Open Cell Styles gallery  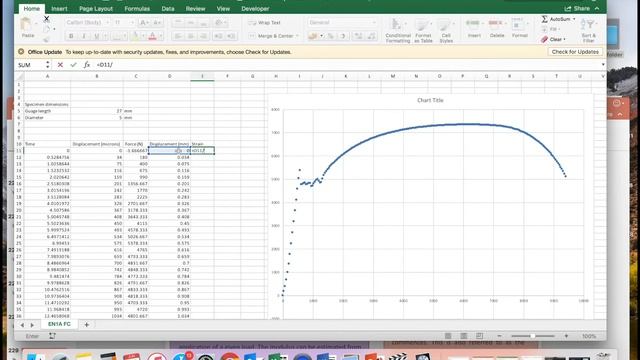tap(446, 30)
